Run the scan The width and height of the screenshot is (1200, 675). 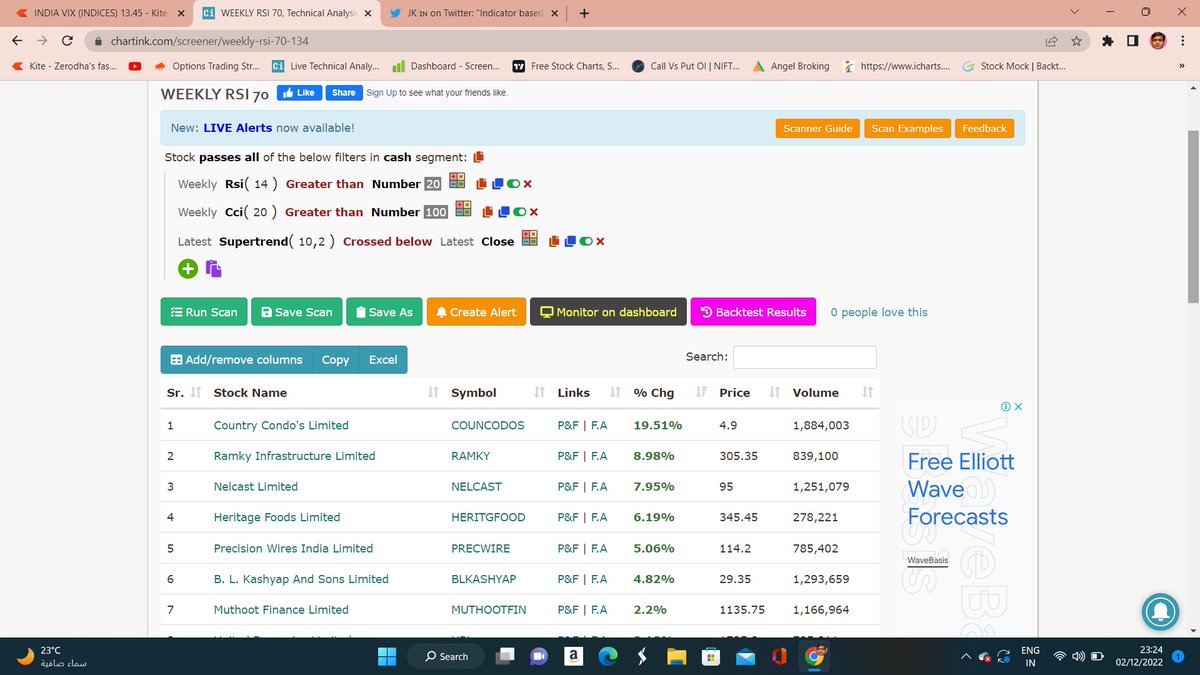pos(203,312)
